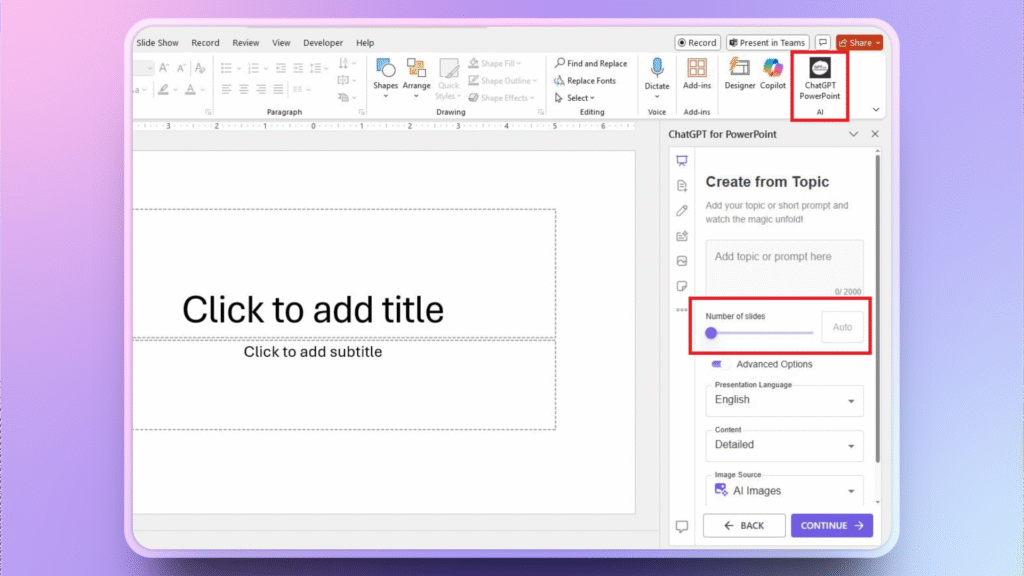Screen dimensions: 1024x576
Task: Click the BACK button
Action: click(x=743, y=525)
